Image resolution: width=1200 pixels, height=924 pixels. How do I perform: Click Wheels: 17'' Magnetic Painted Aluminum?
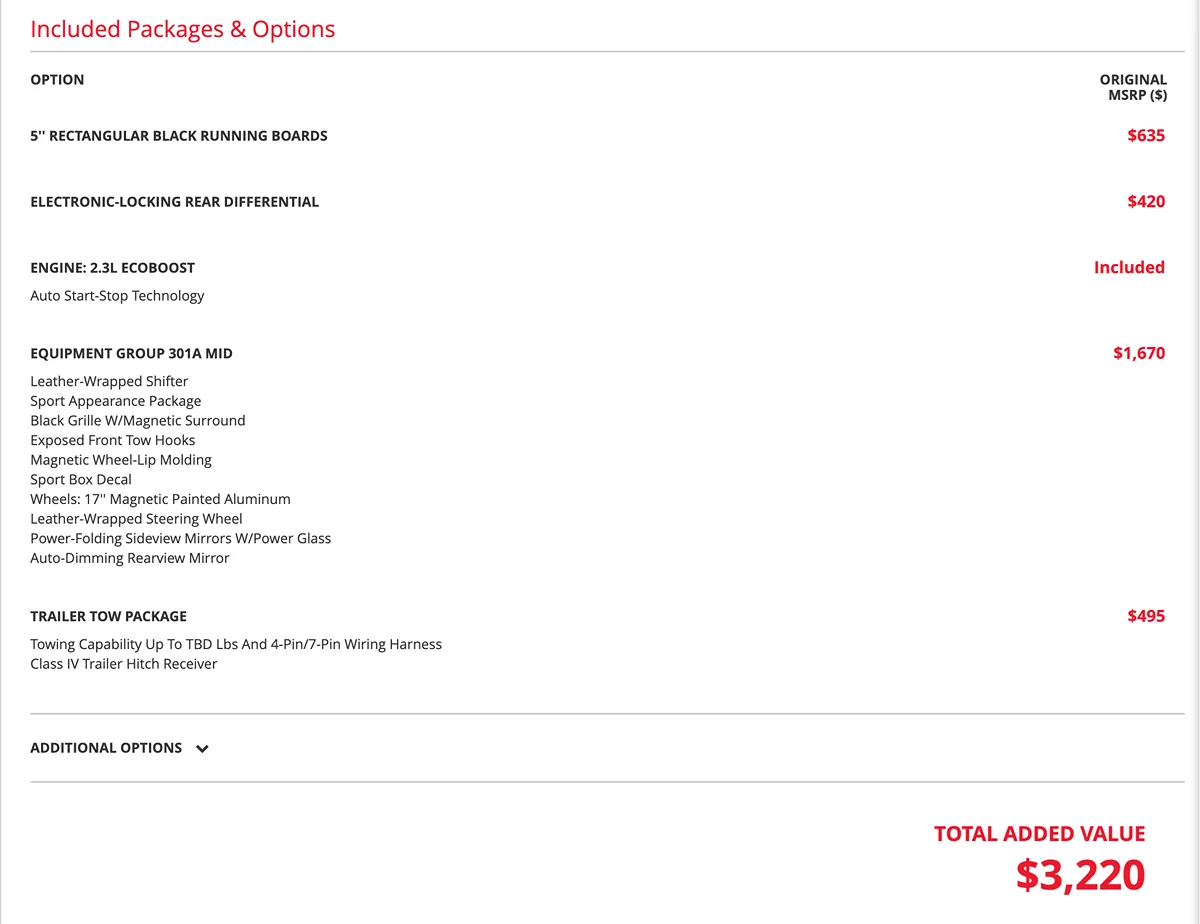[161, 499]
